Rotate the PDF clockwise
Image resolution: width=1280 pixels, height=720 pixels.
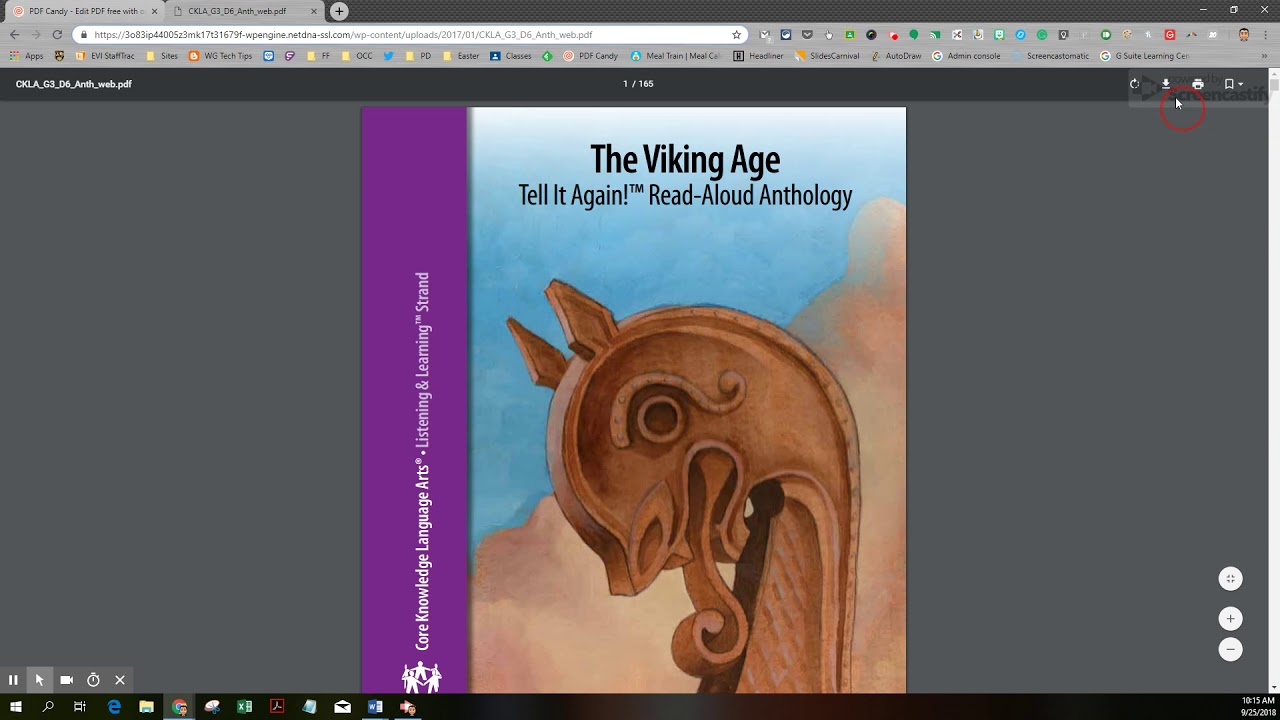[1134, 84]
